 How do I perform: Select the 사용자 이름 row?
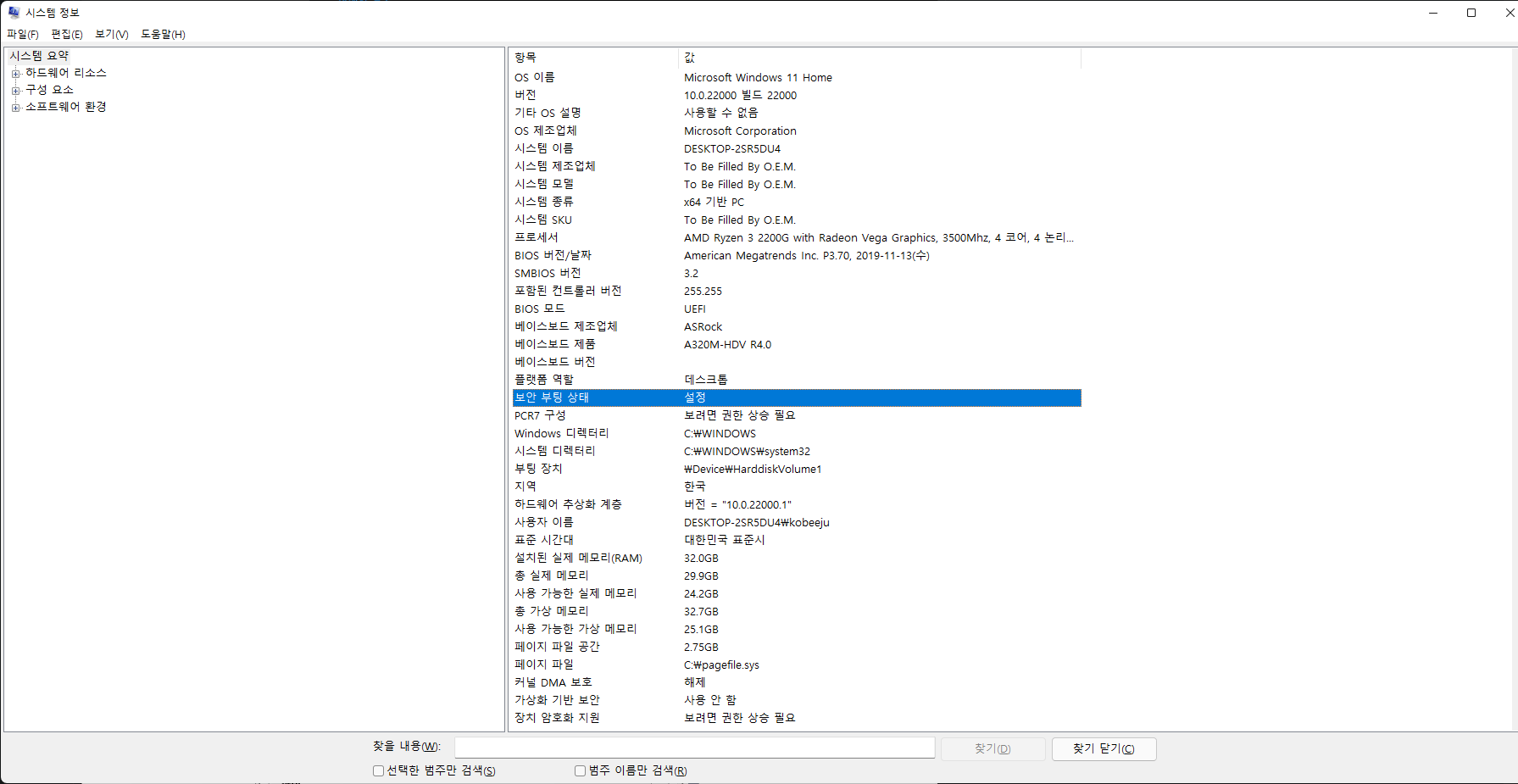click(x=797, y=522)
